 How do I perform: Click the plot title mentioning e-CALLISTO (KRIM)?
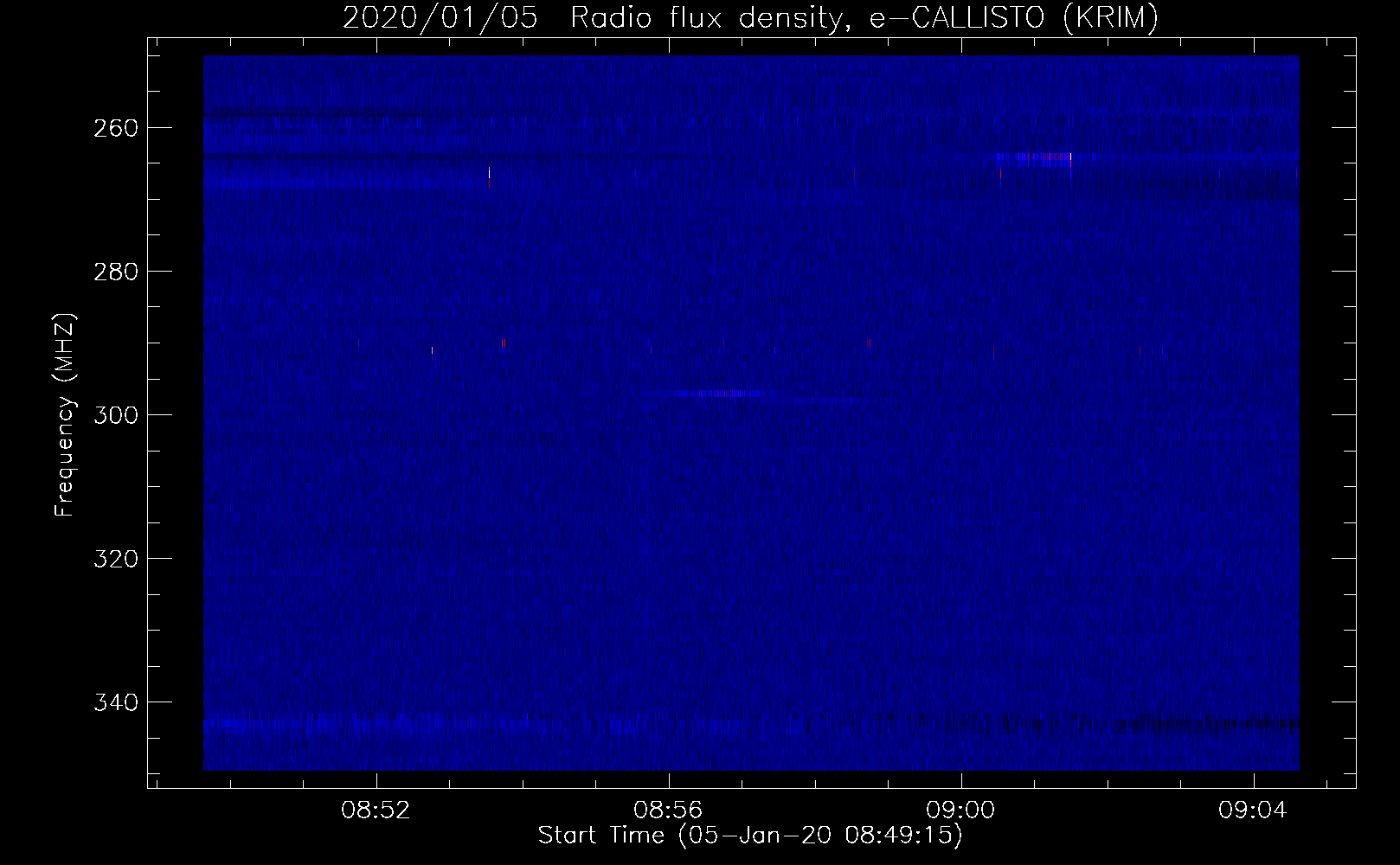coord(750,17)
